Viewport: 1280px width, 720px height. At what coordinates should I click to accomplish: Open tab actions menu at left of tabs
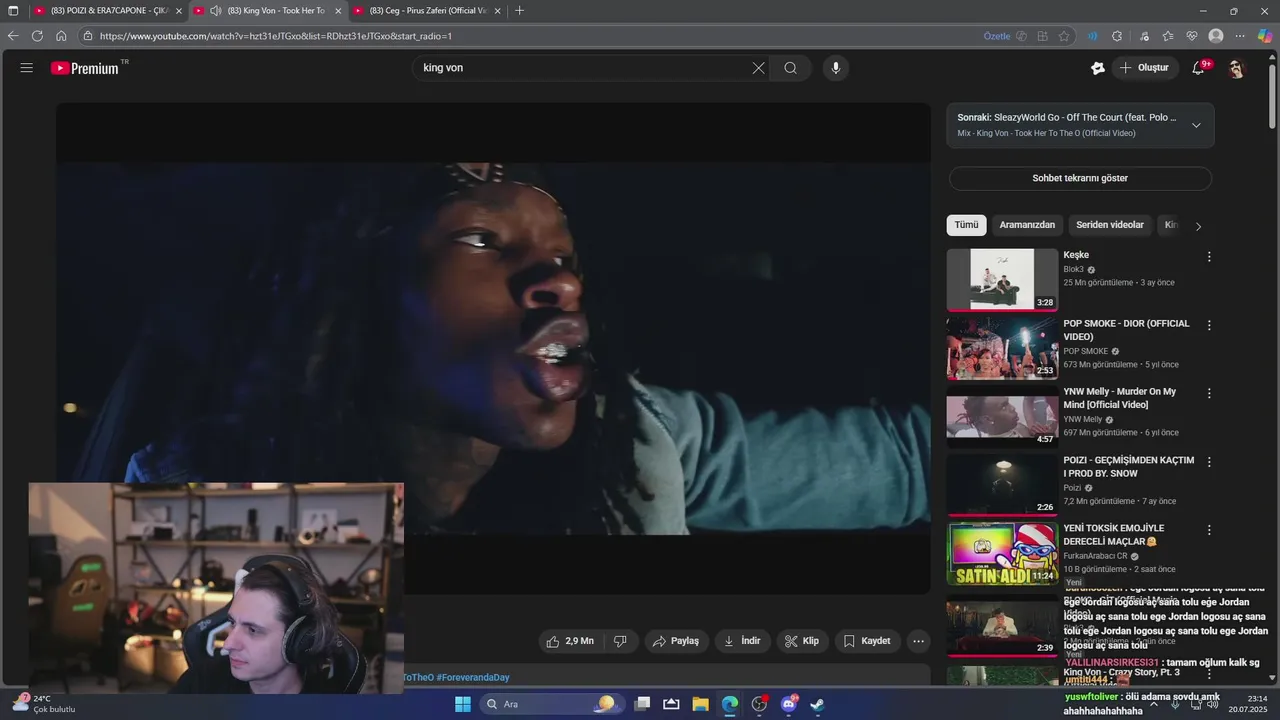(13, 10)
